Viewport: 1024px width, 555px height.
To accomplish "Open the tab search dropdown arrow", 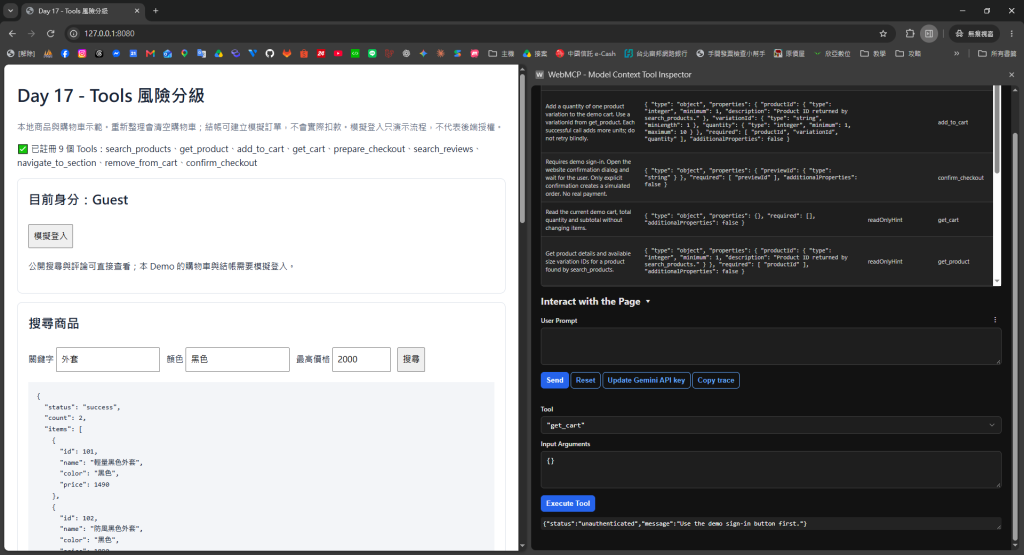I will [x=10, y=10].
